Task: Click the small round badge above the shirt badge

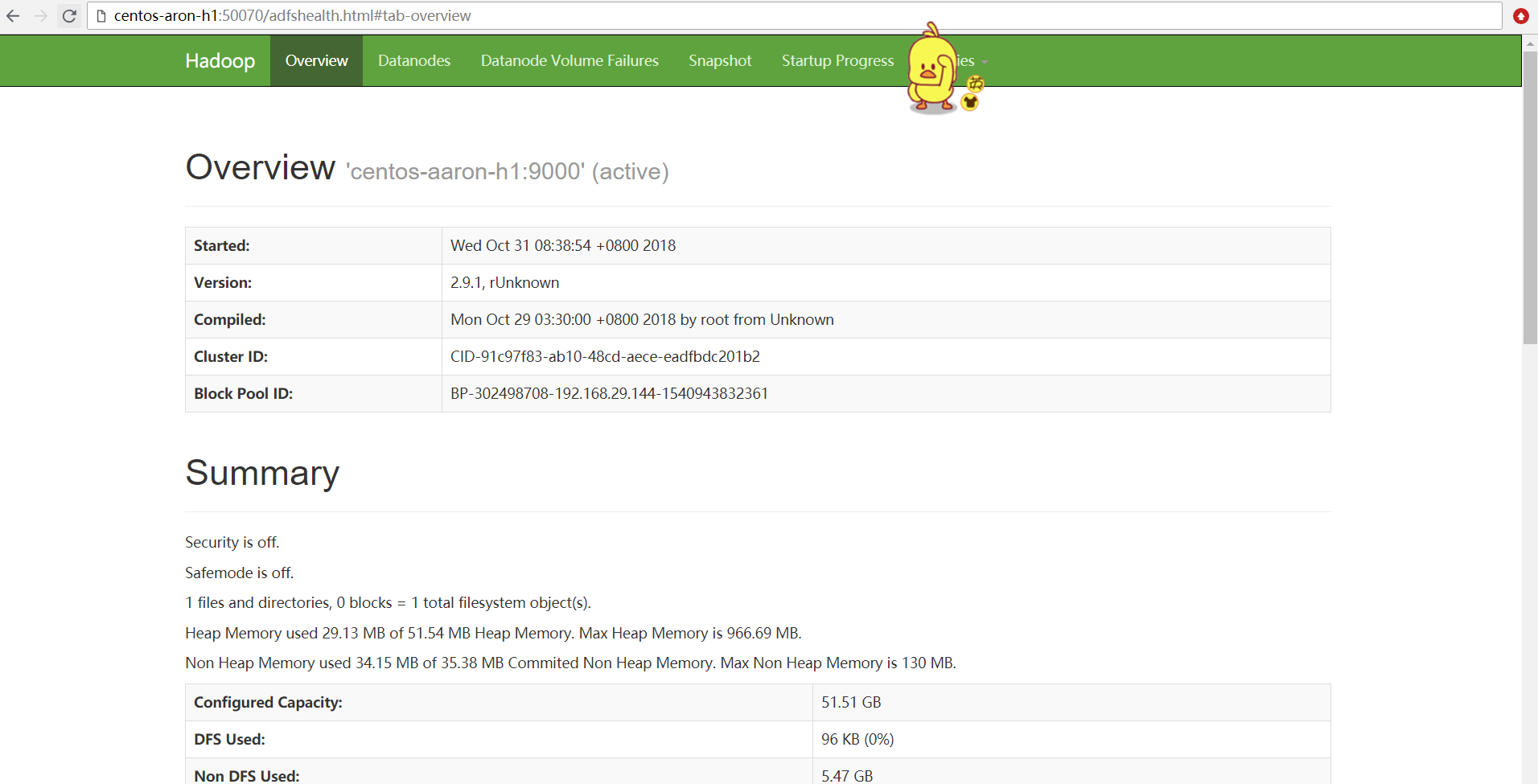Action: (976, 84)
